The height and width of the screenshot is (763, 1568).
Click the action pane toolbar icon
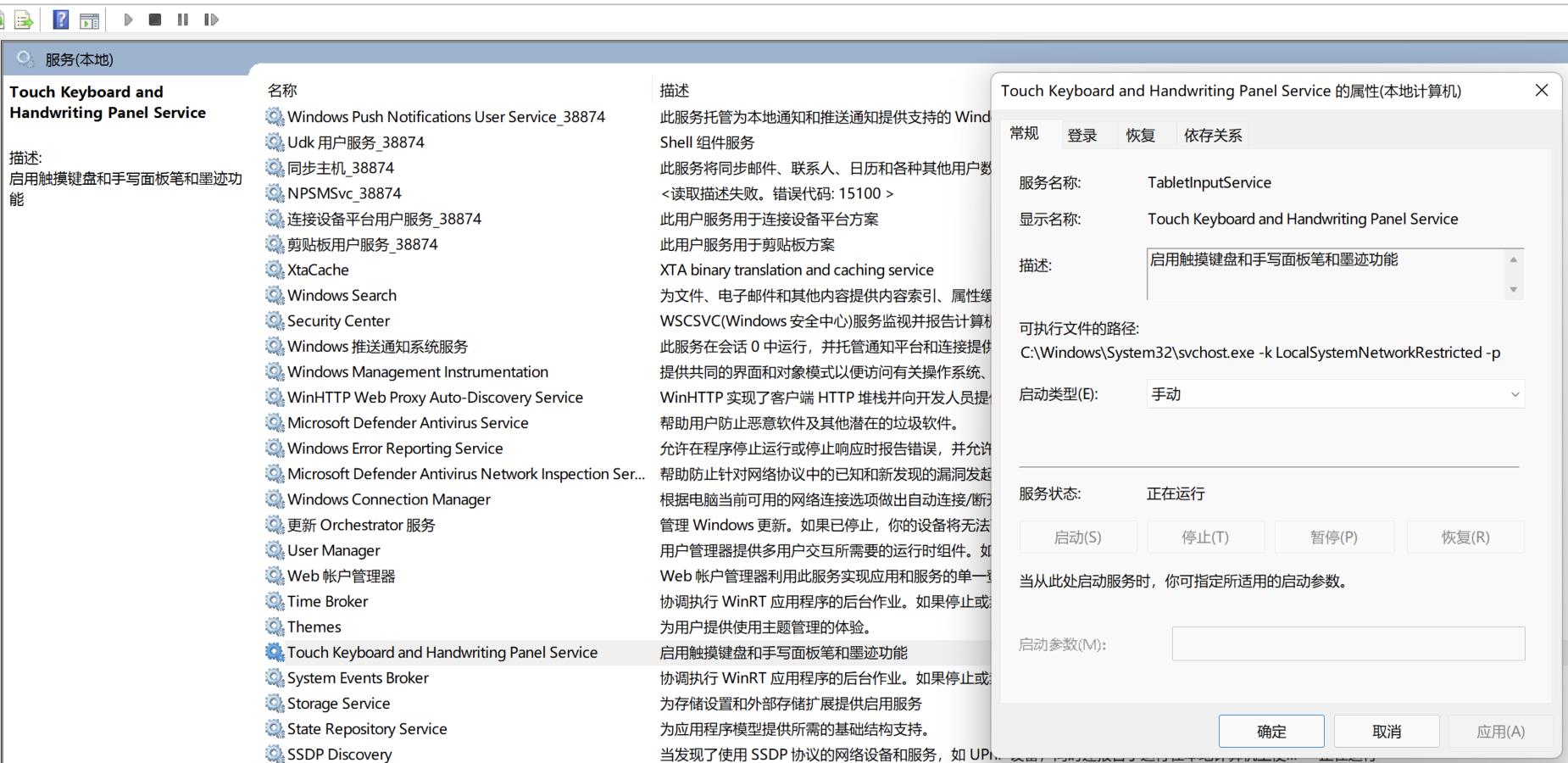[x=89, y=20]
